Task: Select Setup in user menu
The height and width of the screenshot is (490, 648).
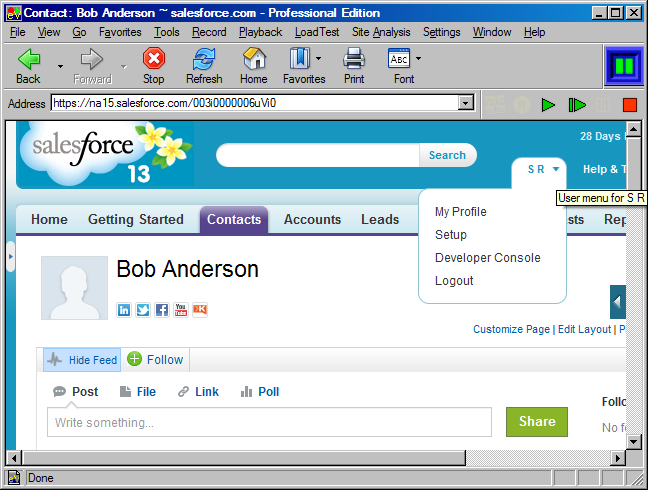Action: tap(450, 235)
